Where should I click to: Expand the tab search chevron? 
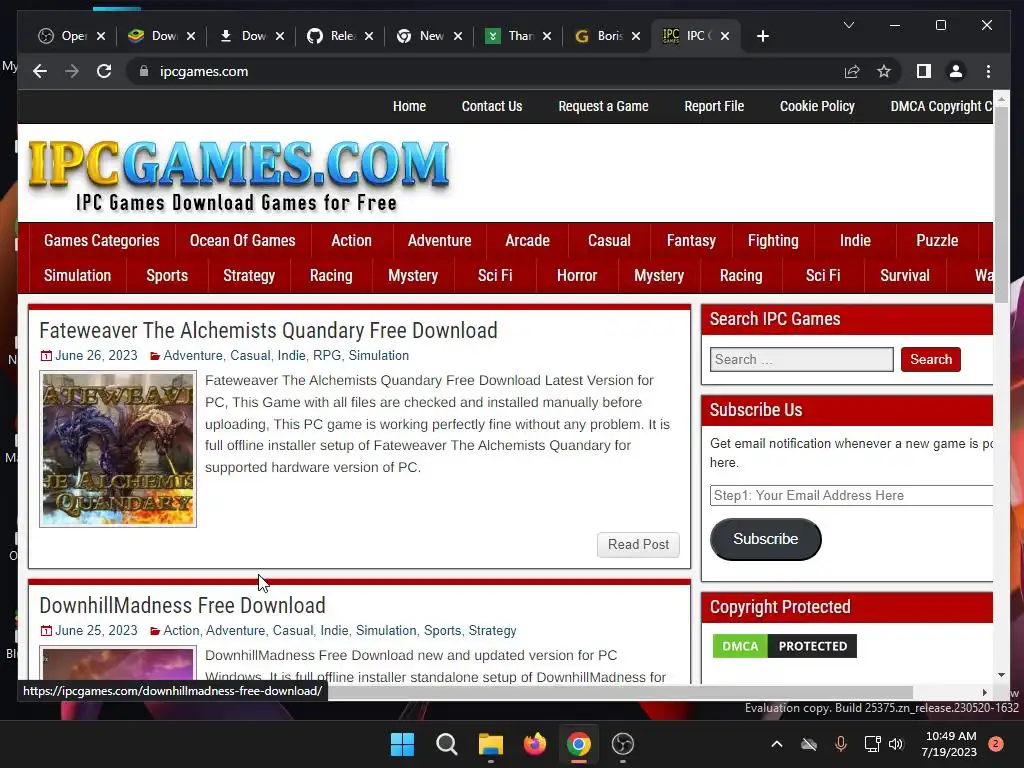[849, 25]
